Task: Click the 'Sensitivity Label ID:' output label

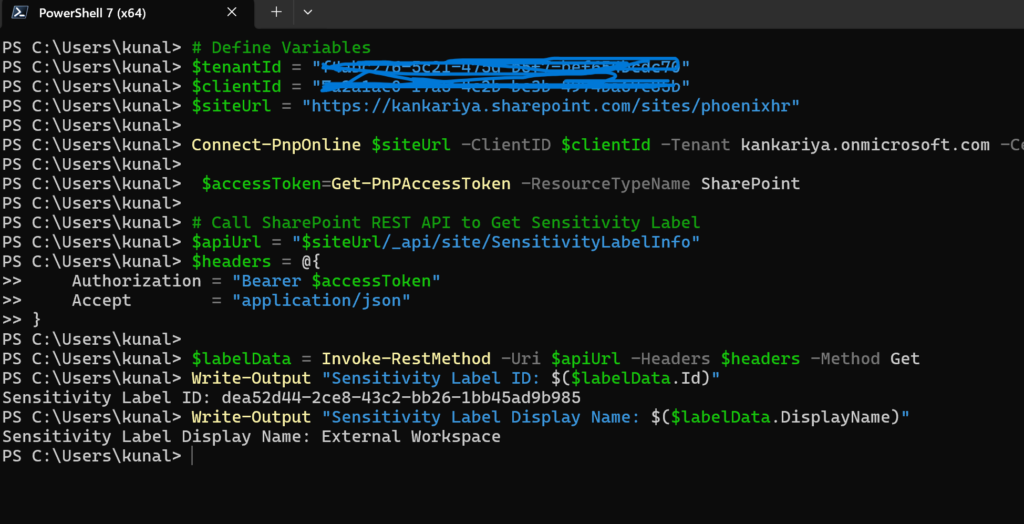Action: click(x=106, y=398)
